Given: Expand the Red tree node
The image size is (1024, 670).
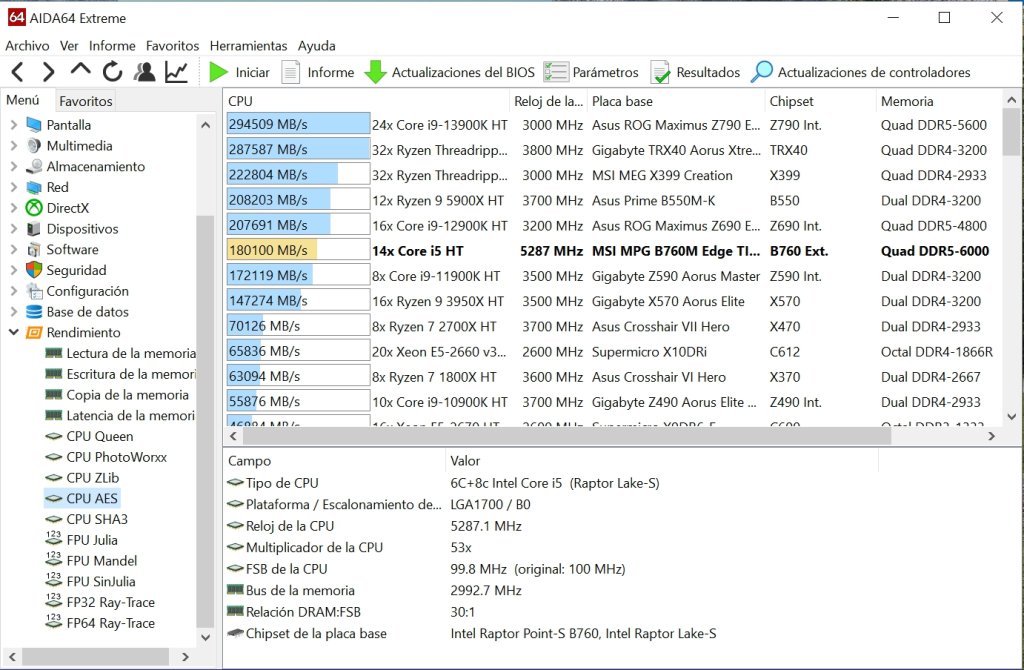Looking at the screenshot, I should click(x=14, y=187).
